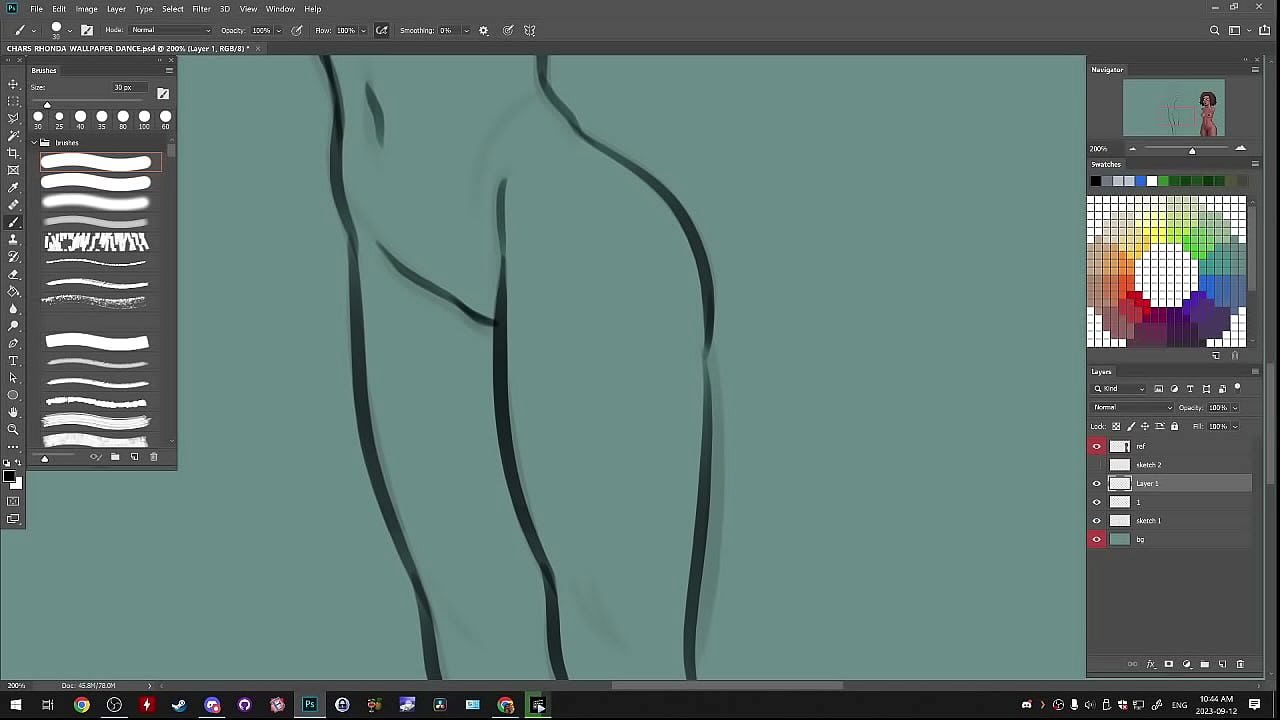Choose the Horizontal Type tool

[x=13, y=360]
